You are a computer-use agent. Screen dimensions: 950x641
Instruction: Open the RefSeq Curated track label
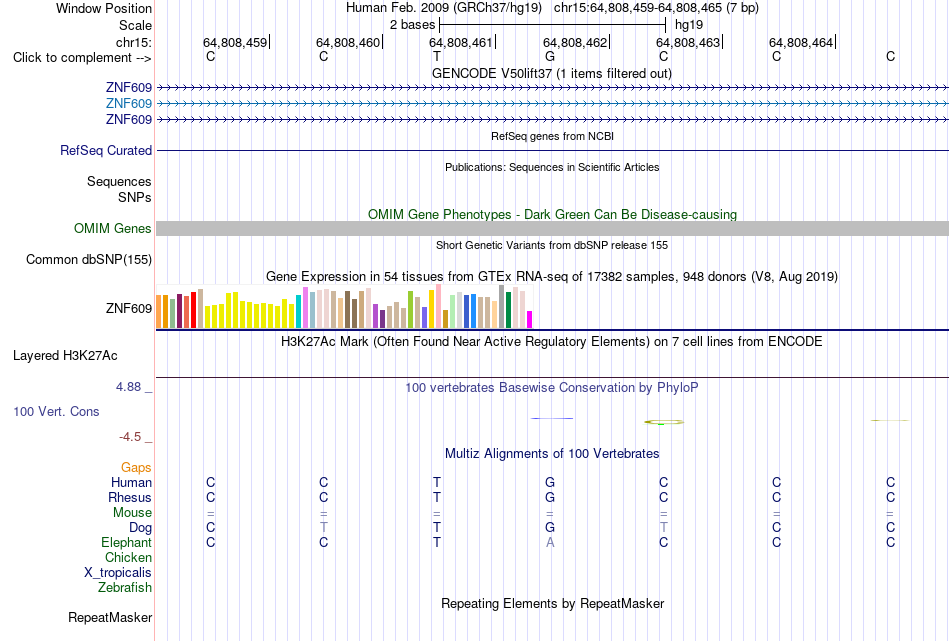pyautogui.click(x=106, y=150)
